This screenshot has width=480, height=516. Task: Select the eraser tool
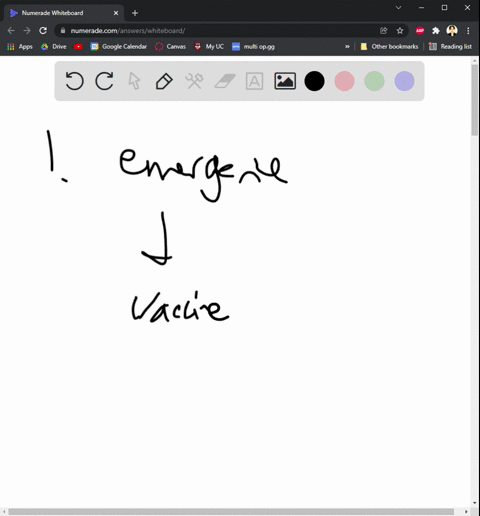(x=225, y=81)
